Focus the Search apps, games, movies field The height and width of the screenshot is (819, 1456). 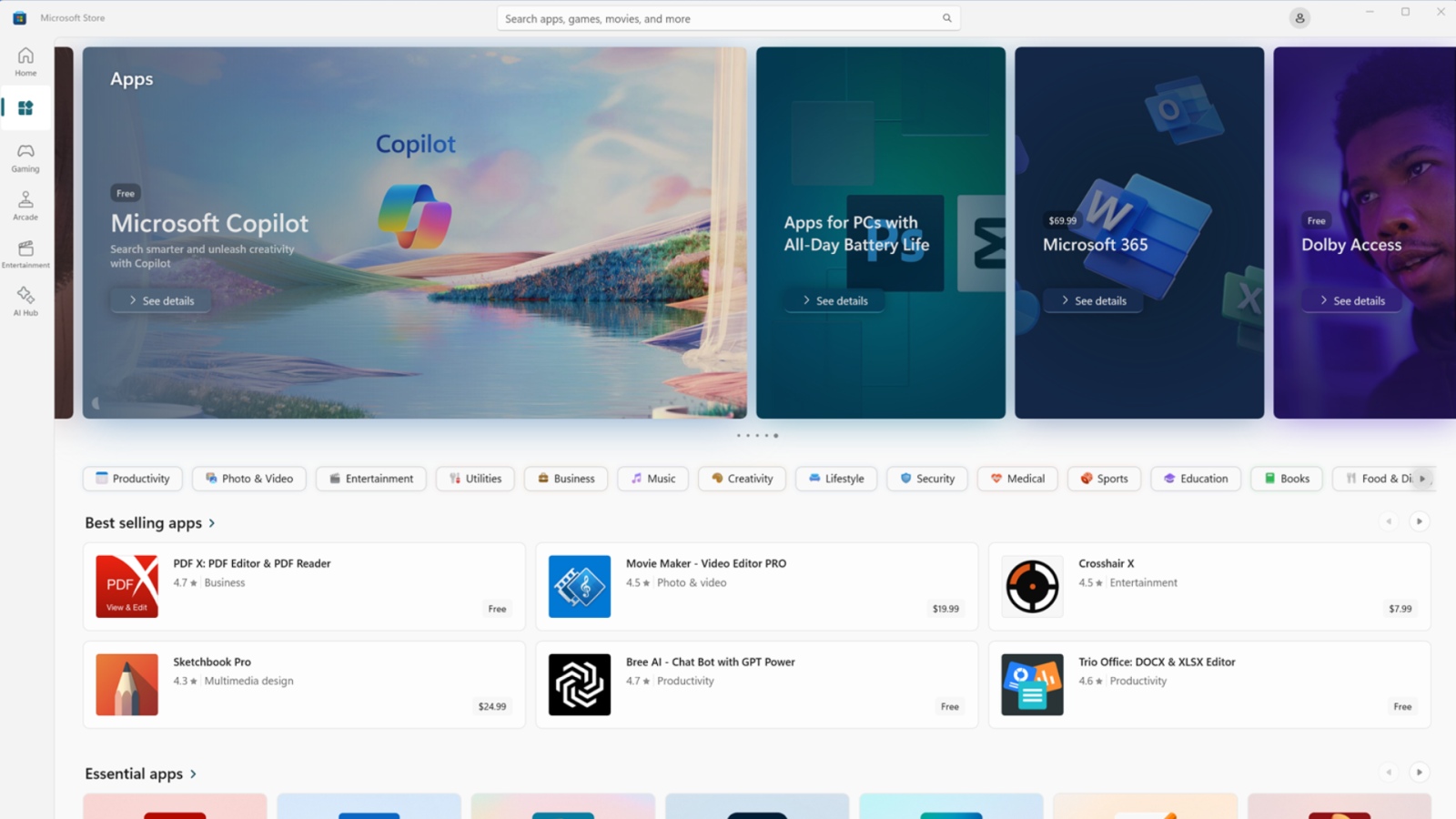pyautogui.click(x=719, y=18)
